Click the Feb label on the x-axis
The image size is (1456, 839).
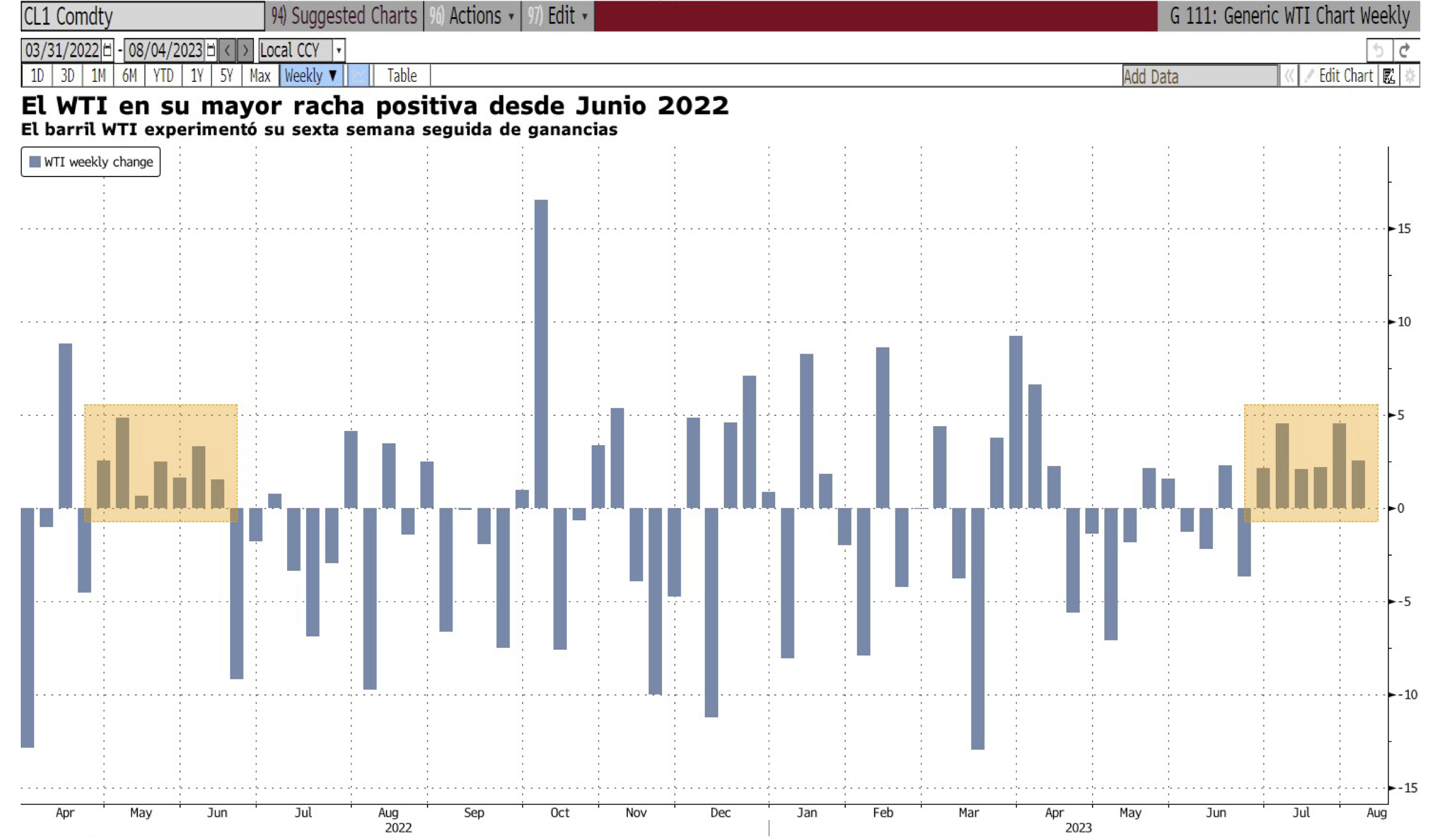883,813
